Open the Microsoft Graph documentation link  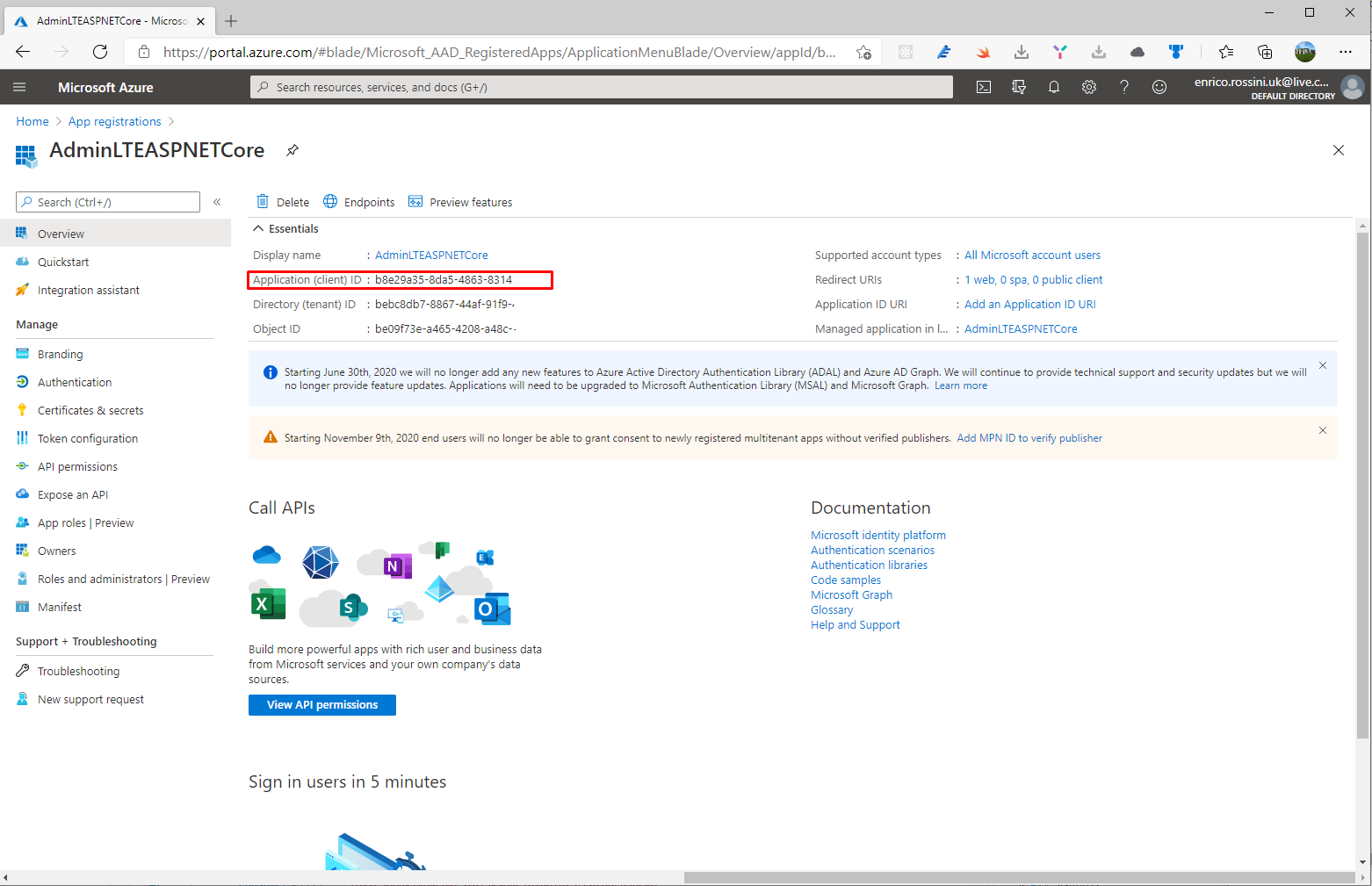pyautogui.click(x=851, y=594)
